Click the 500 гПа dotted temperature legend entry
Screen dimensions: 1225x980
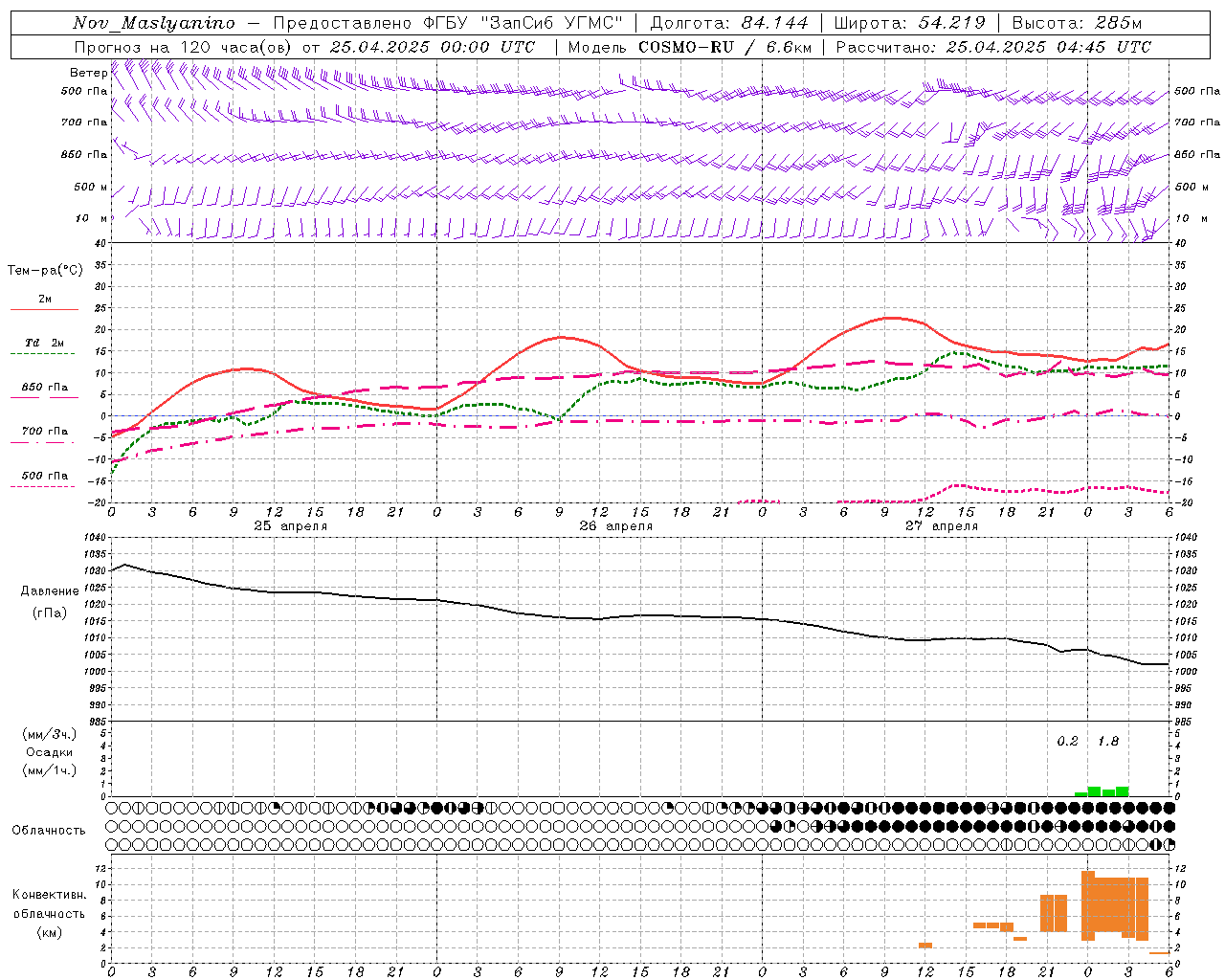click(44, 479)
